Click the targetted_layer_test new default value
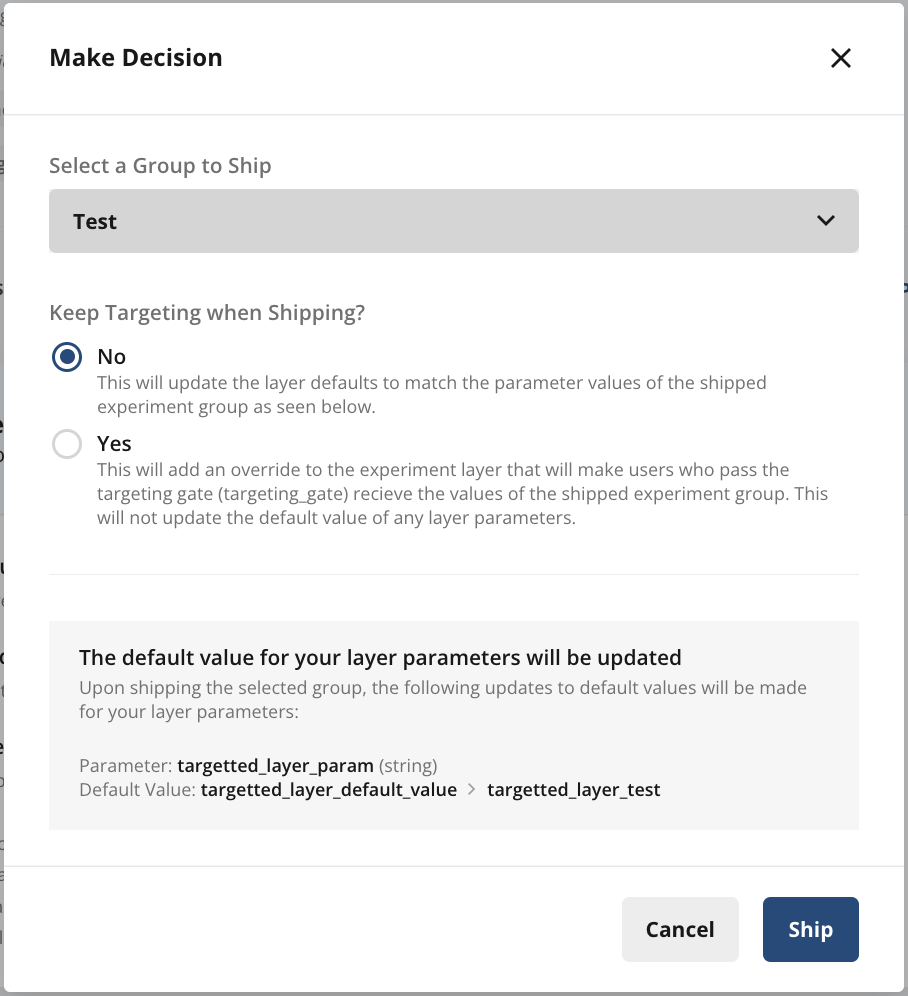This screenshot has width=908, height=996. 573,789
